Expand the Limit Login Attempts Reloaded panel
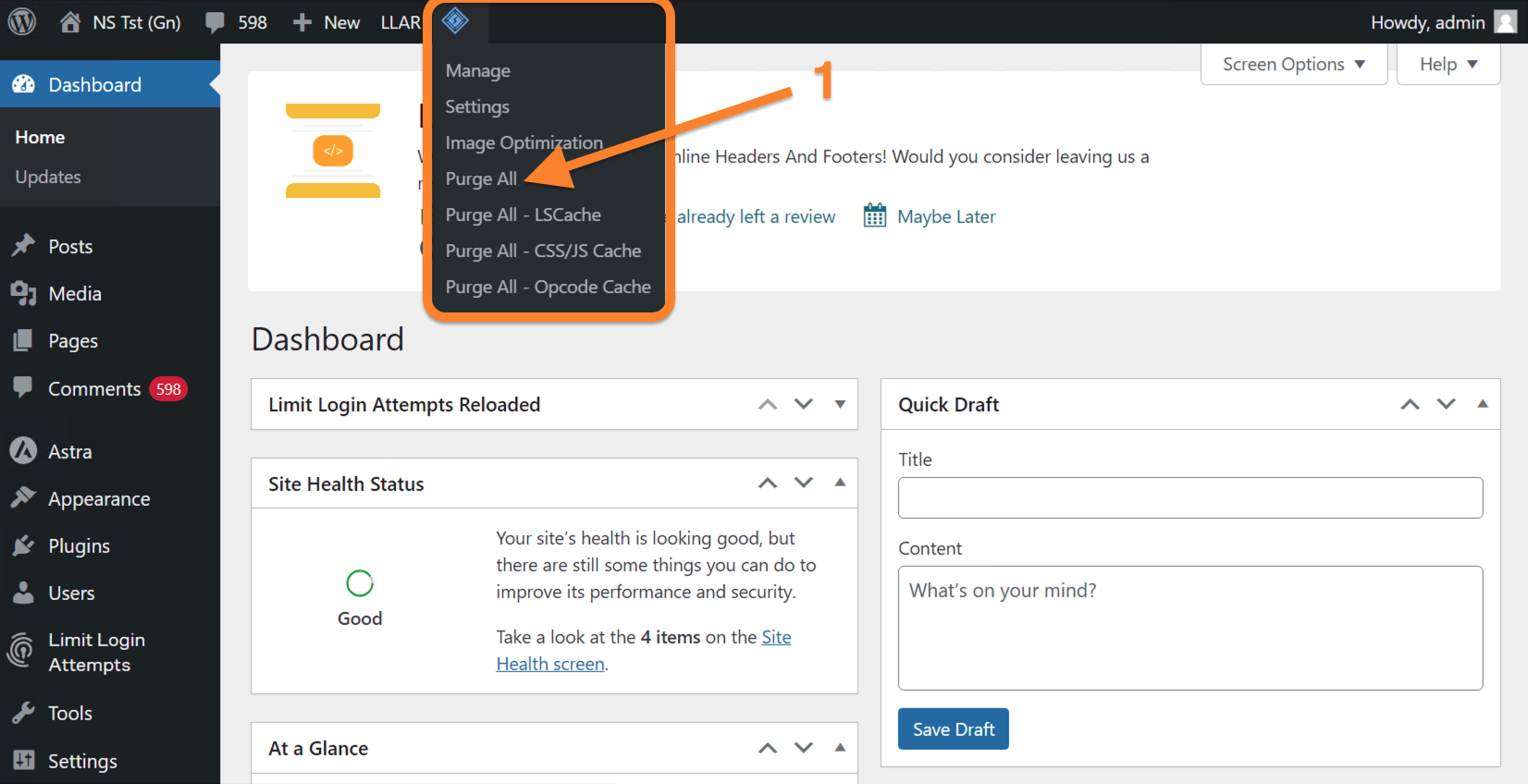This screenshot has width=1528, height=784. (x=840, y=404)
